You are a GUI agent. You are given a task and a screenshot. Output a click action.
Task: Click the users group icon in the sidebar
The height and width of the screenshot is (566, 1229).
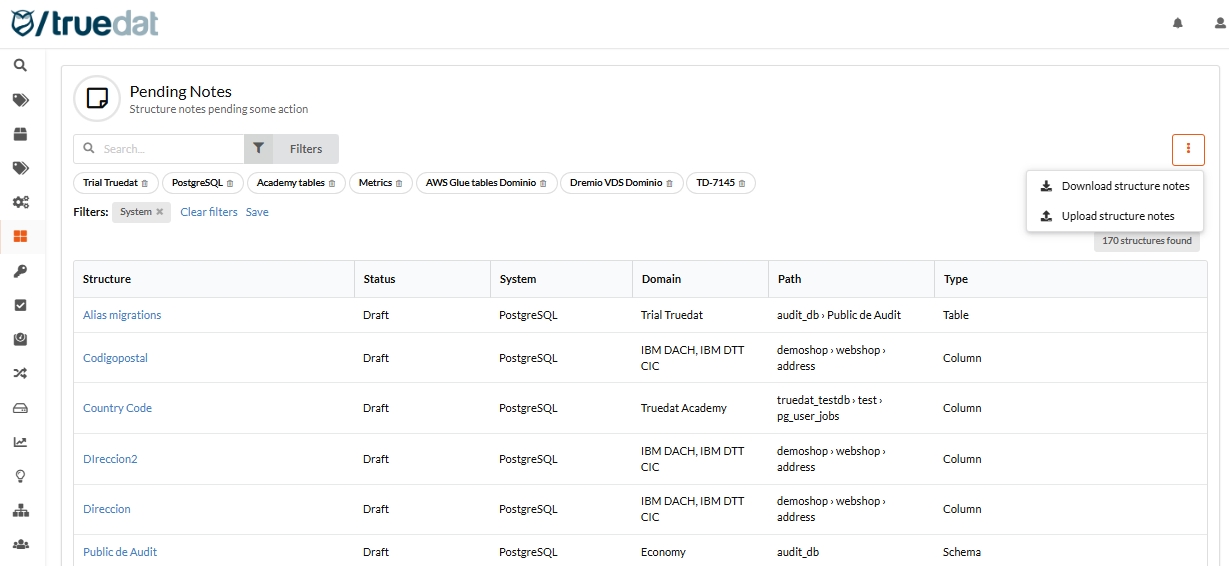pyautogui.click(x=20, y=544)
